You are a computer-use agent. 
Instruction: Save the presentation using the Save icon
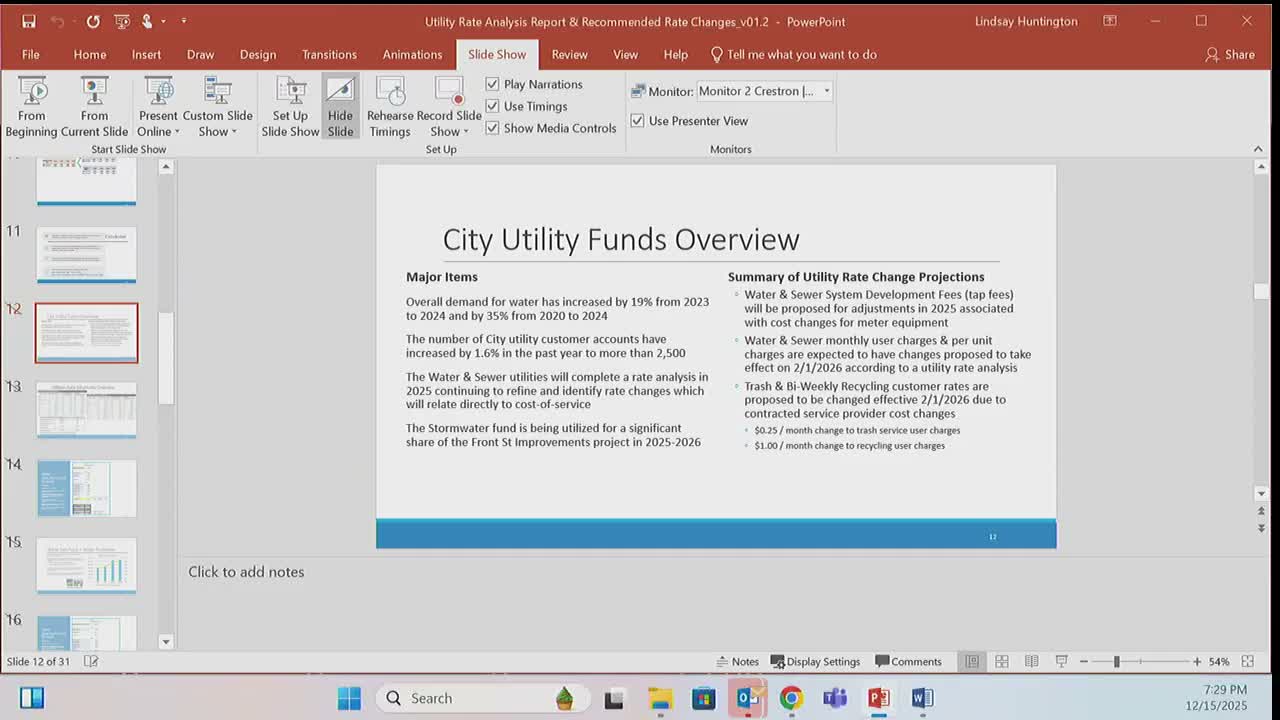click(29, 21)
